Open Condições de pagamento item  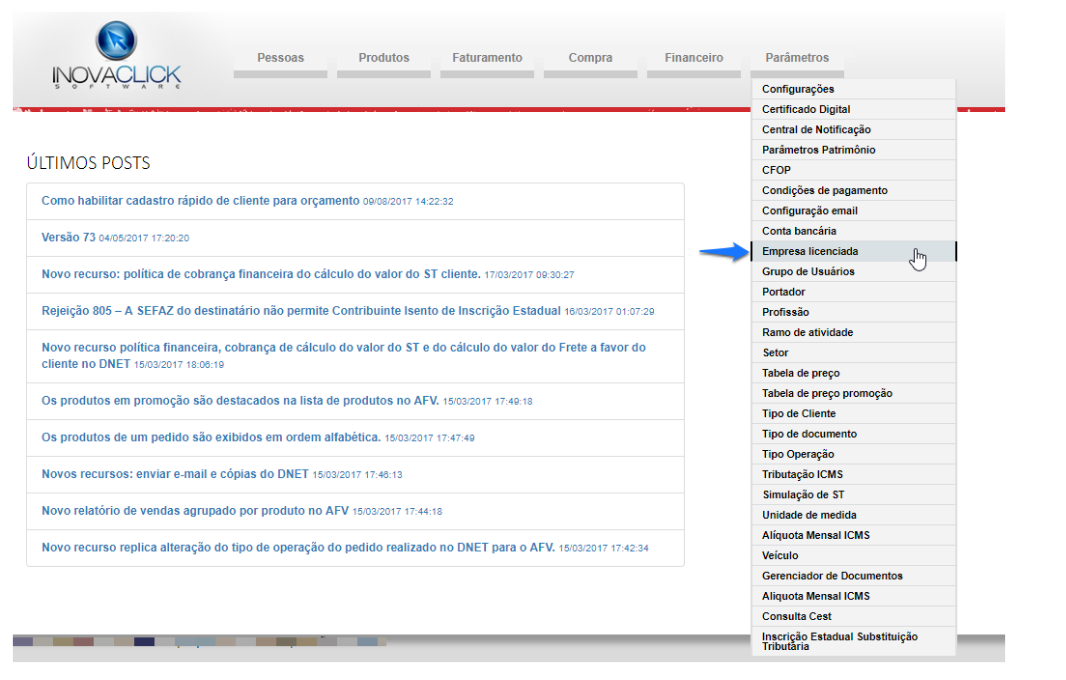[x=824, y=190]
